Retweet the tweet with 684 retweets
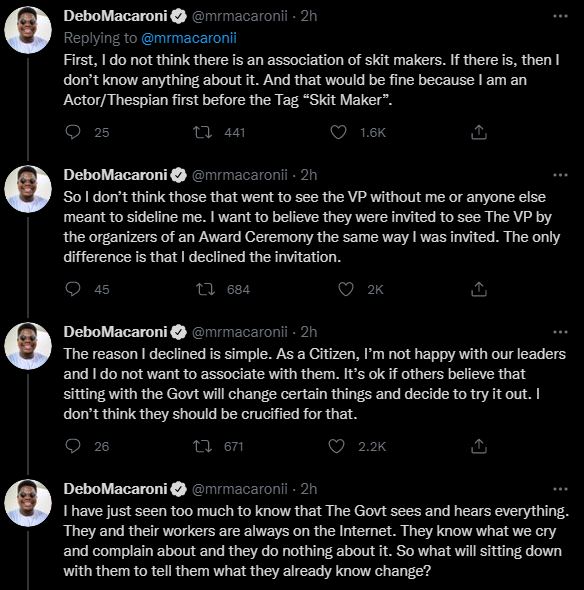 [x=205, y=289]
